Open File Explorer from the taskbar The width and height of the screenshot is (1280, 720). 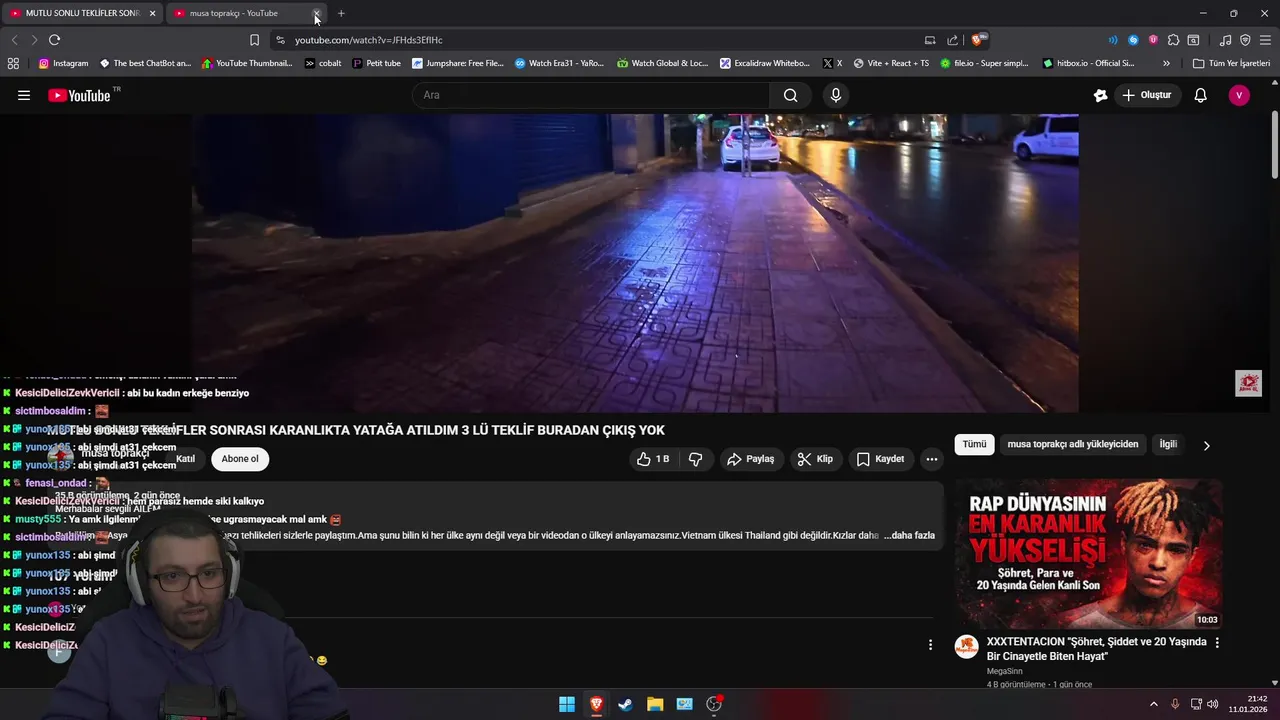pos(655,704)
